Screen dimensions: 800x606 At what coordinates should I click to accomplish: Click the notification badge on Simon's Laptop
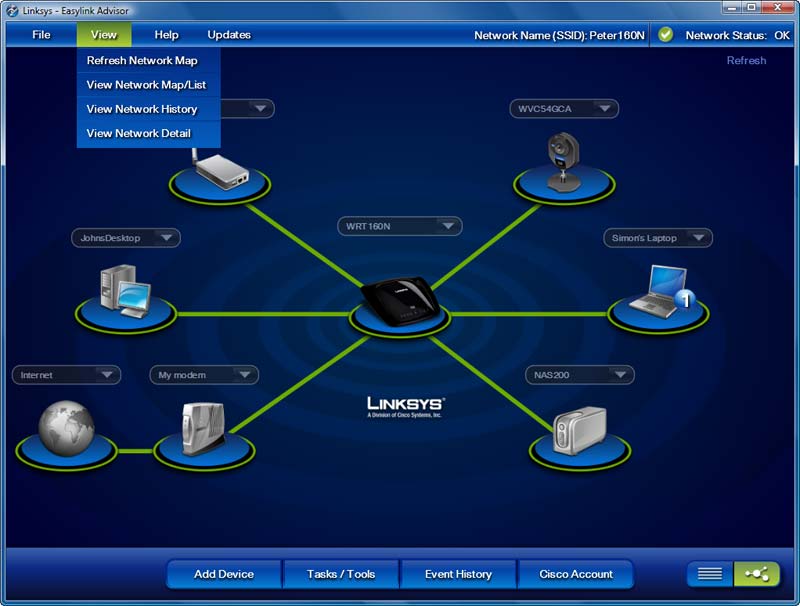tap(685, 299)
